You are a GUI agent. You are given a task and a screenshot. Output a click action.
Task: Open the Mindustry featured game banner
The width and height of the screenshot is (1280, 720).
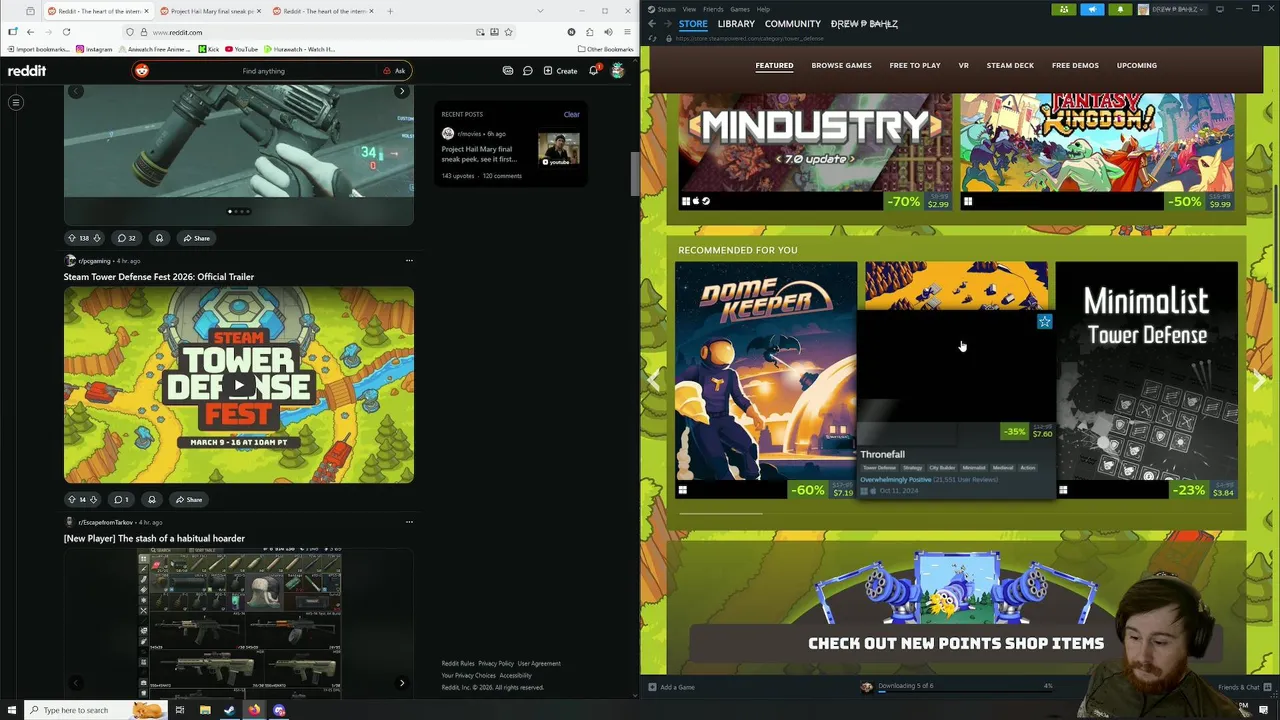point(815,152)
